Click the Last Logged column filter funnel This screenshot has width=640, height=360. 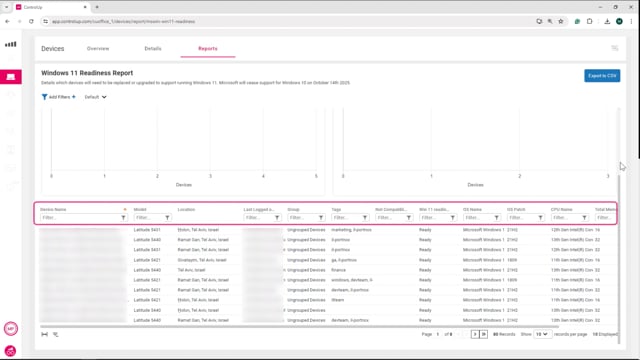coord(277,218)
